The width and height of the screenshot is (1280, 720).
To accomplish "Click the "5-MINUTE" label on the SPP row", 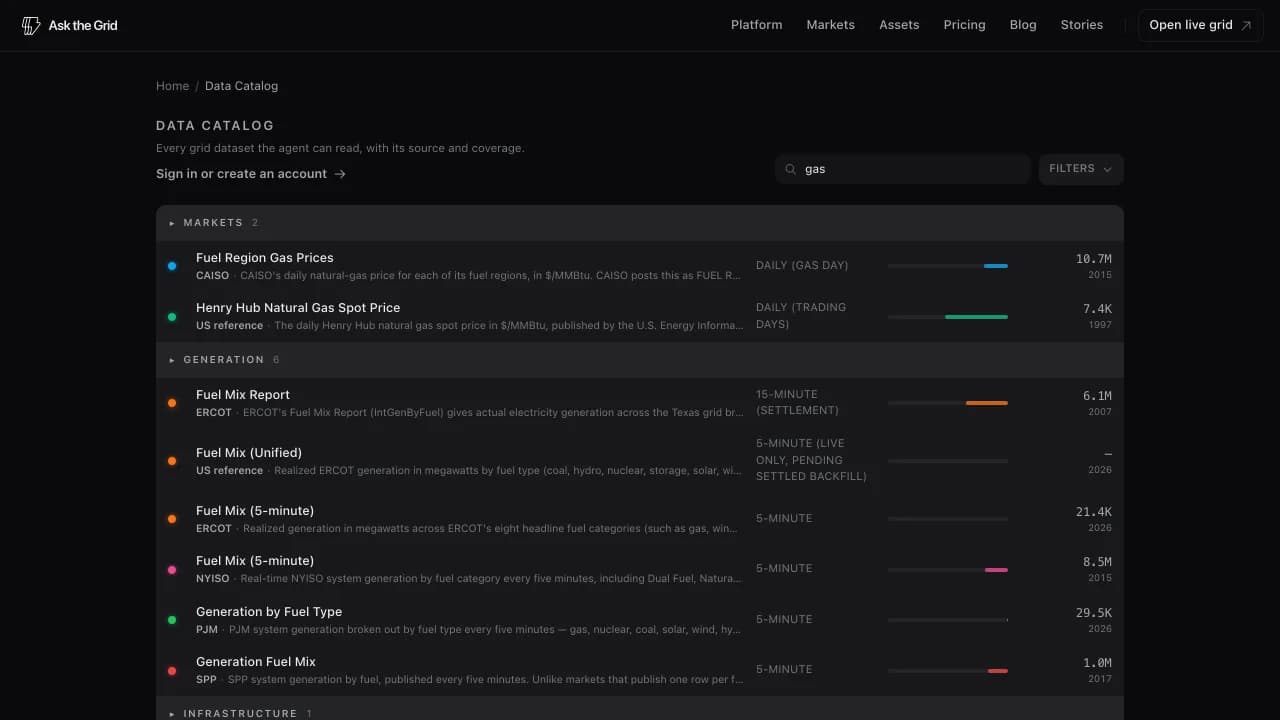I will coord(784,670).
